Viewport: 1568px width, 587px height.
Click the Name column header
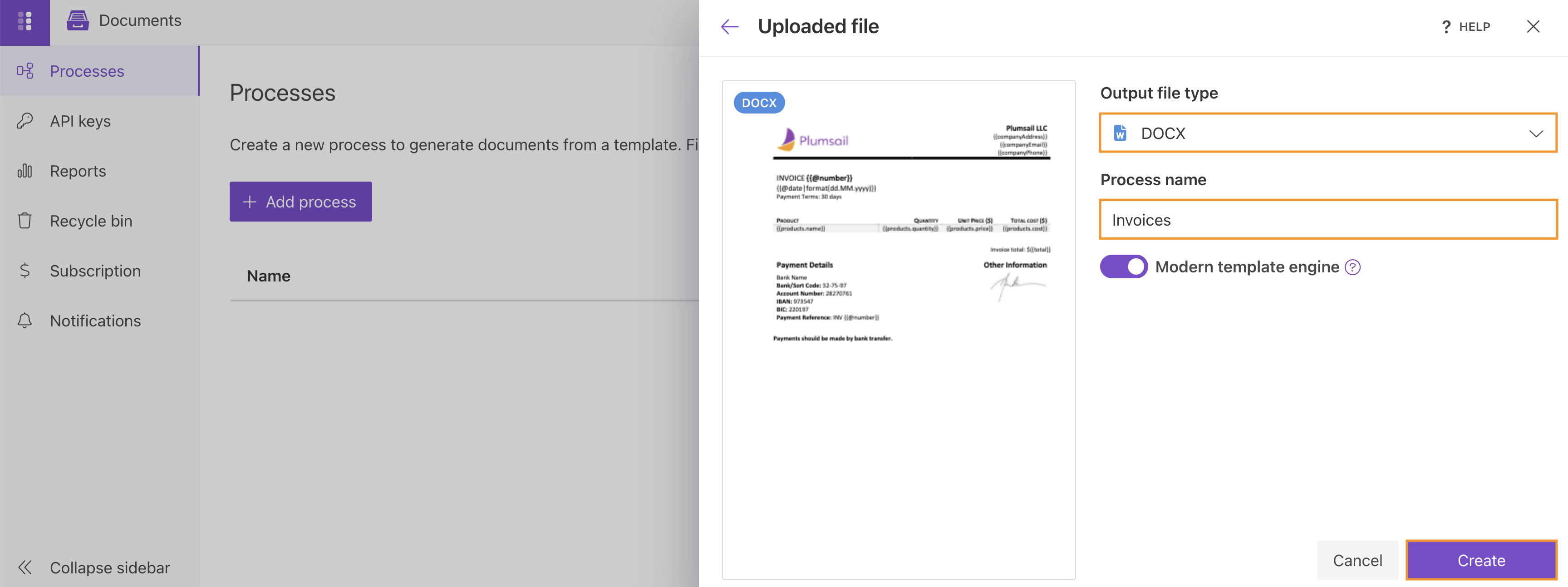tap(268, 276)
